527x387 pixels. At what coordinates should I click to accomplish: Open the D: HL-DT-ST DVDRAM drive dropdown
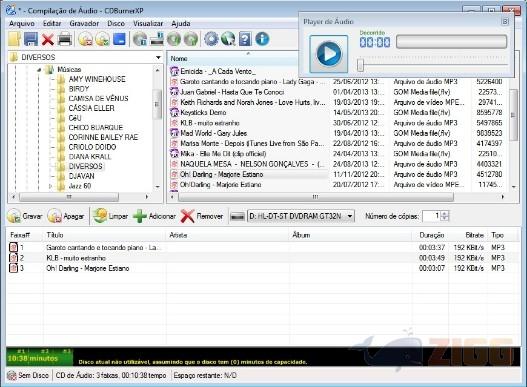coord(301,216)
